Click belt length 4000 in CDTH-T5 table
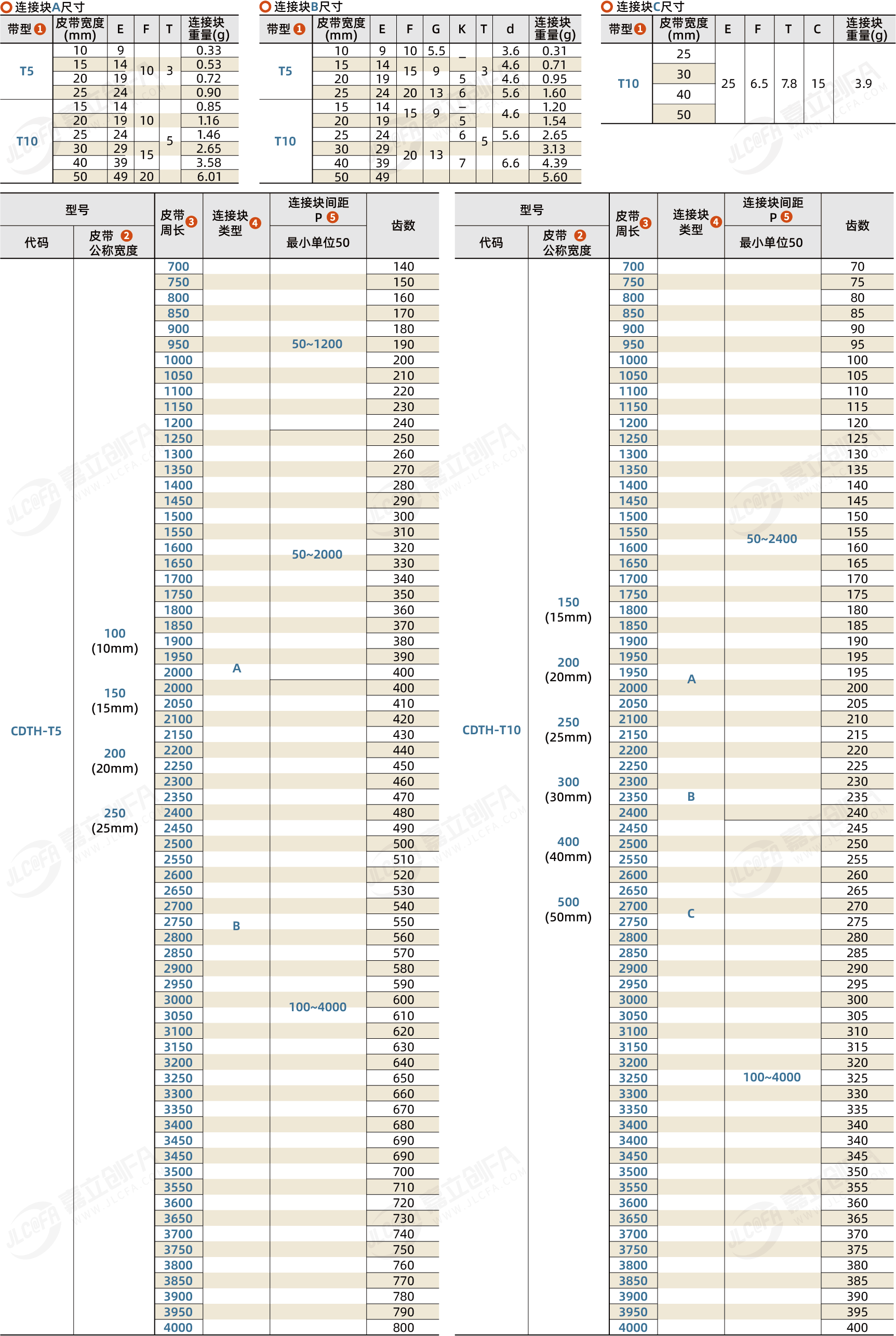896x1336 pixels. click(178, 1327)
